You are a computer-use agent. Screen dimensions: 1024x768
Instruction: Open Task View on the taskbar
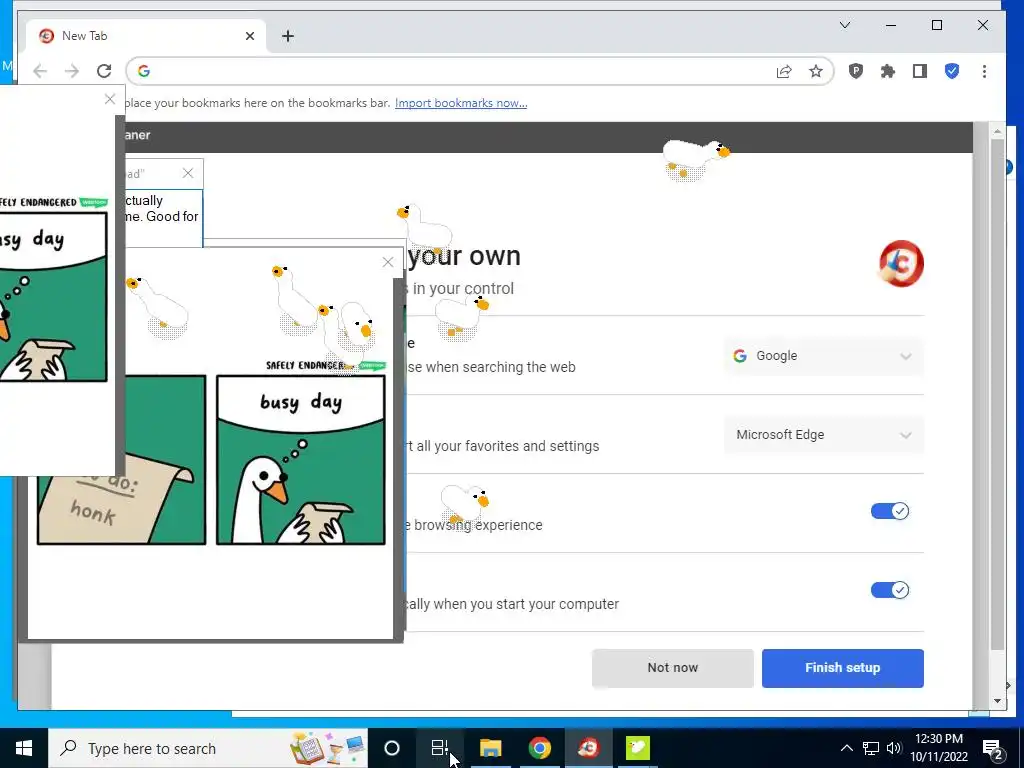[x=440, y=748]
